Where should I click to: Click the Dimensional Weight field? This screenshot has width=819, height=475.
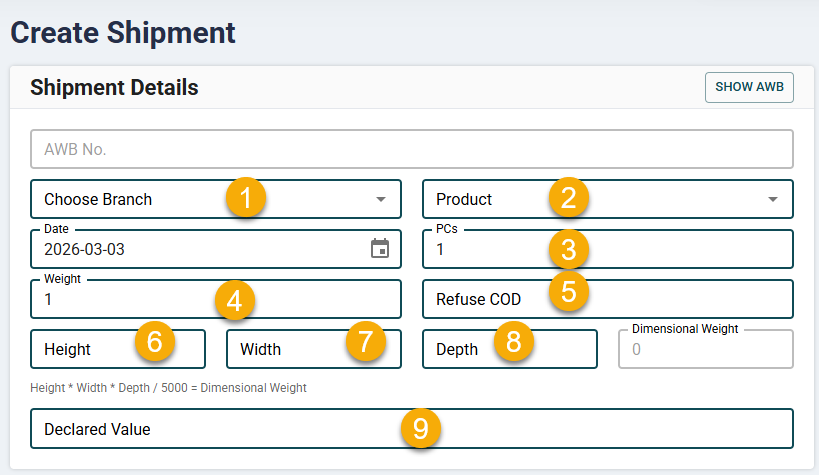point(705,350)
